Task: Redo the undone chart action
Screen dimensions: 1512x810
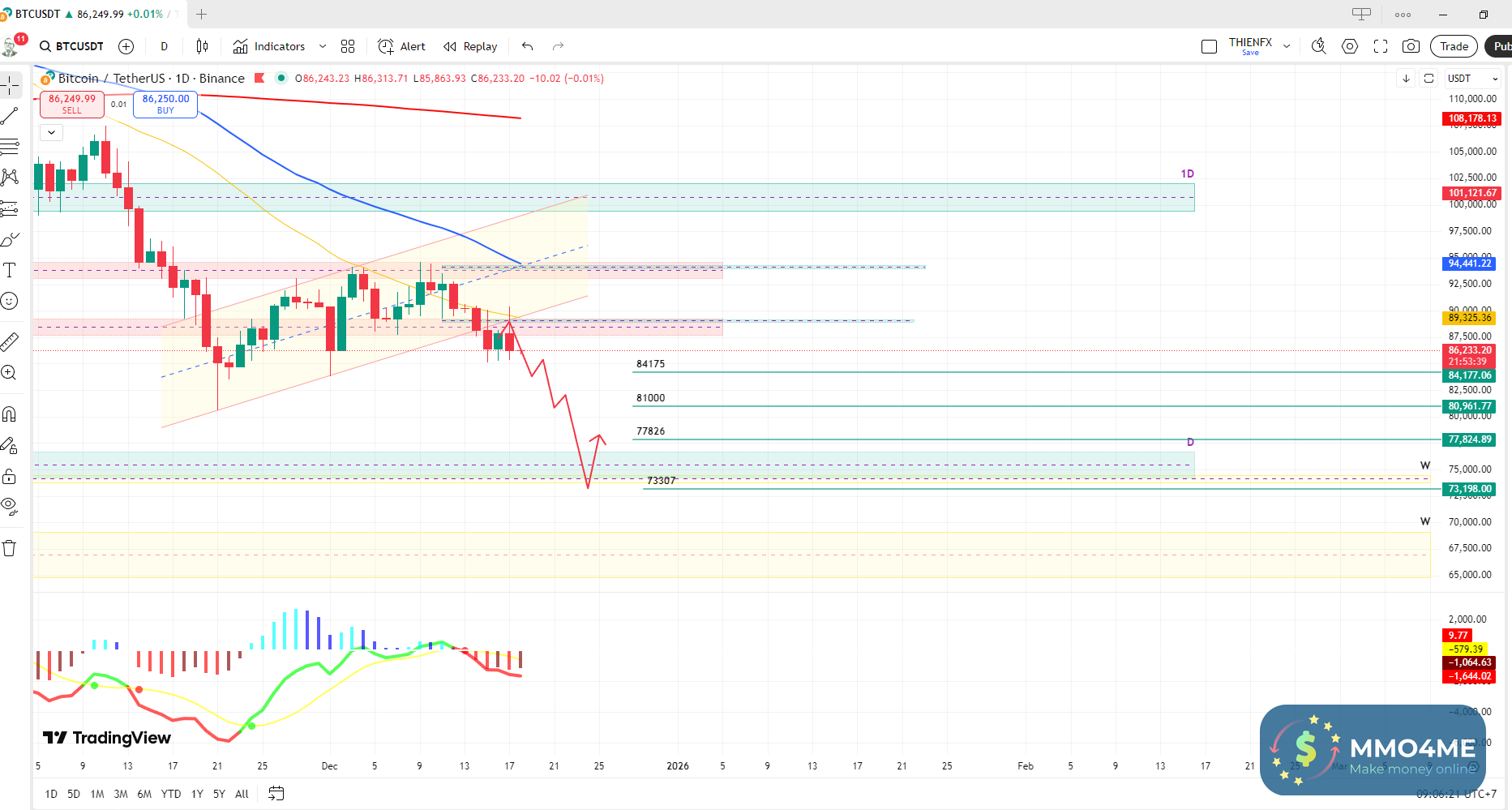Action: pos(558,46)
